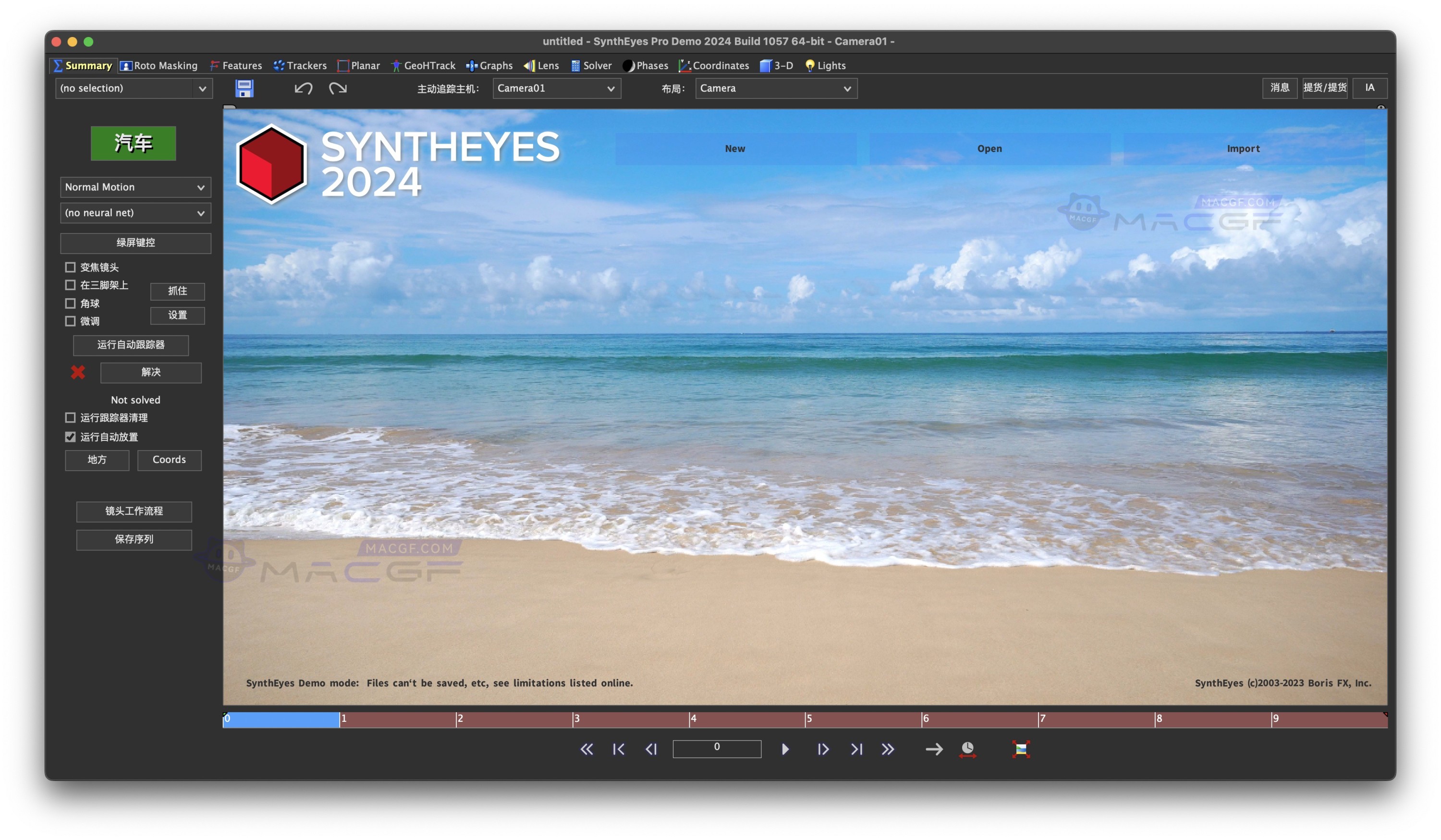Click the undo arrow icon
Viewport: 1441px width, 840px height.
tap(304, 88)
